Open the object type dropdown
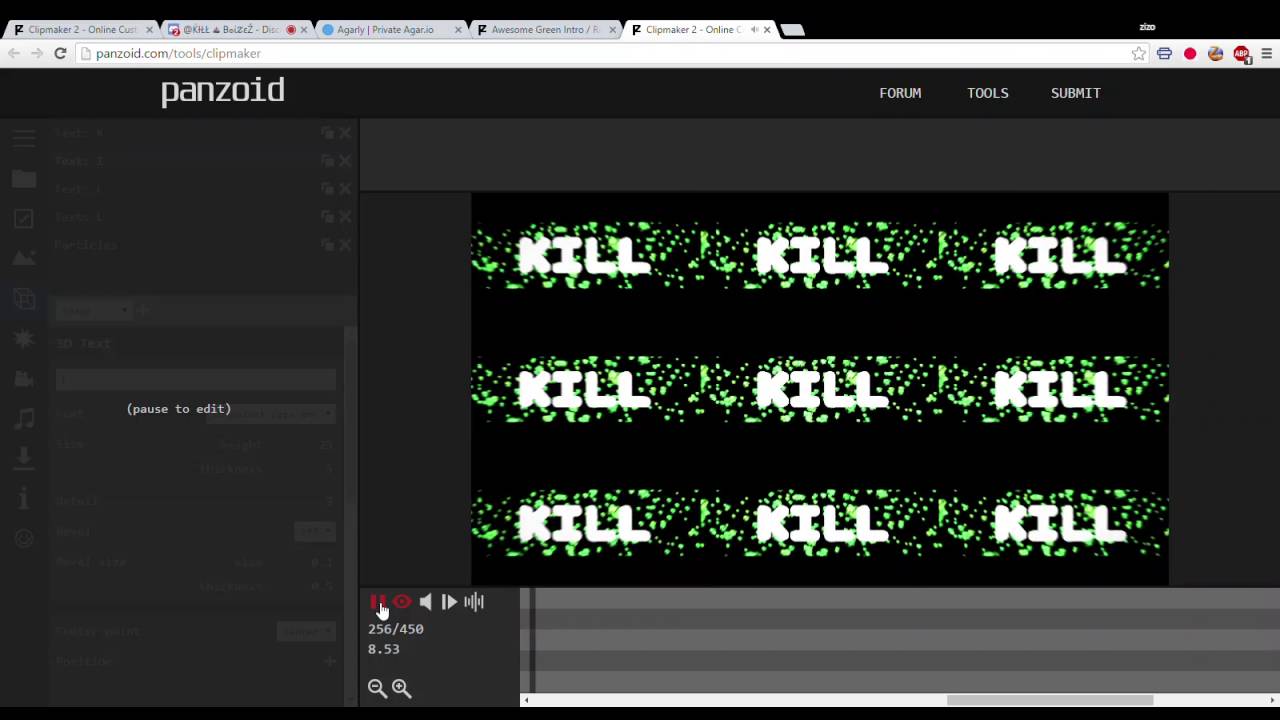 93,311
